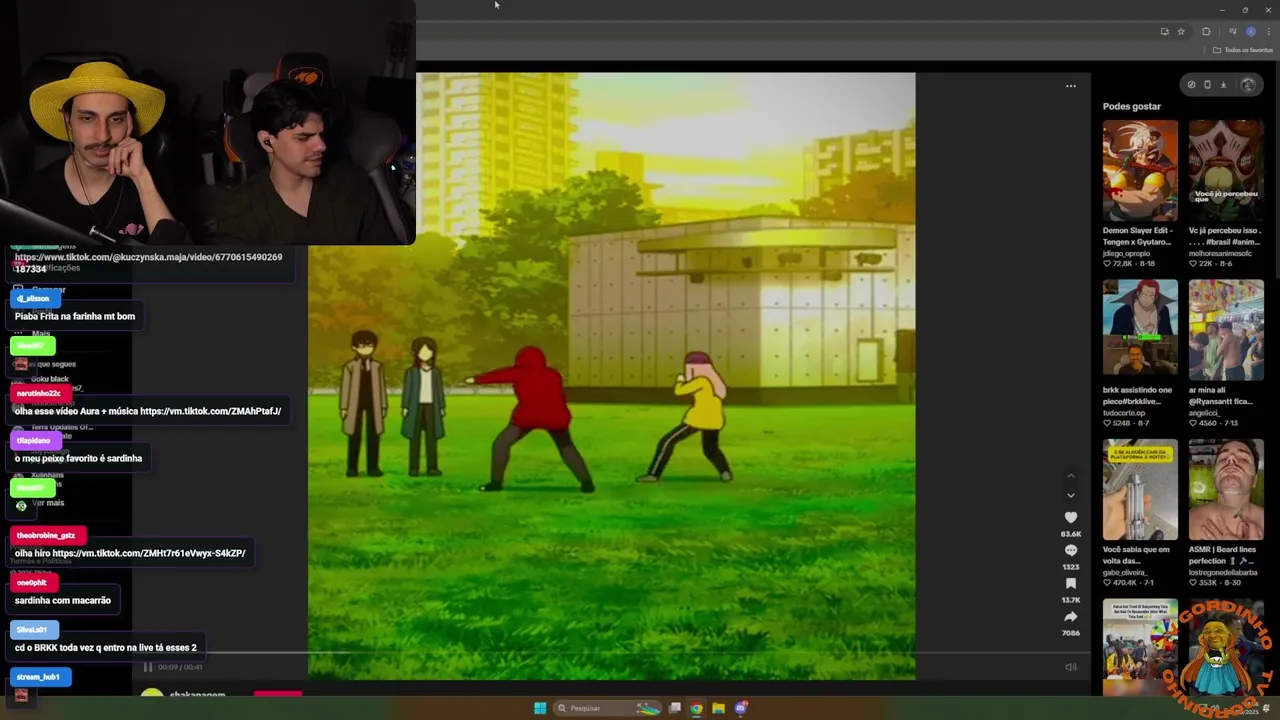Click the Podes gostar heading

click(x=1131, y=106)
